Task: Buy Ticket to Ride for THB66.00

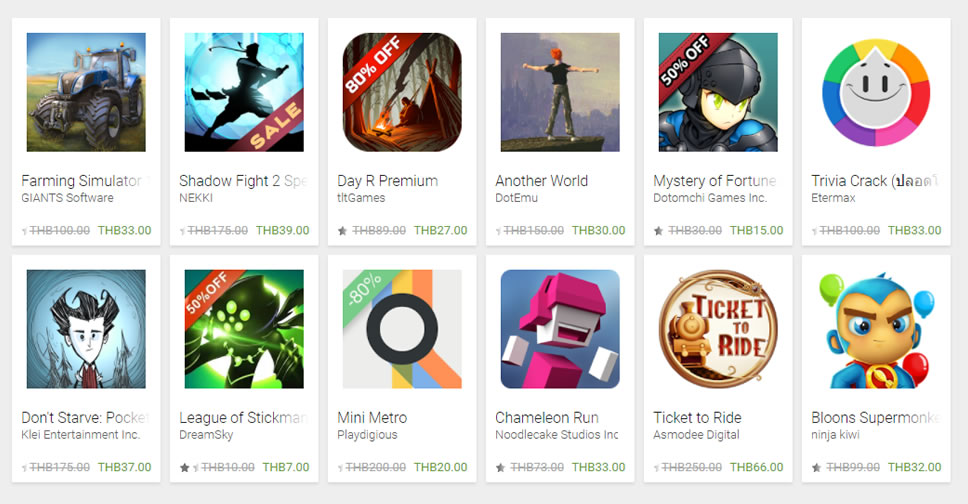Action: (x=756, y=467)
